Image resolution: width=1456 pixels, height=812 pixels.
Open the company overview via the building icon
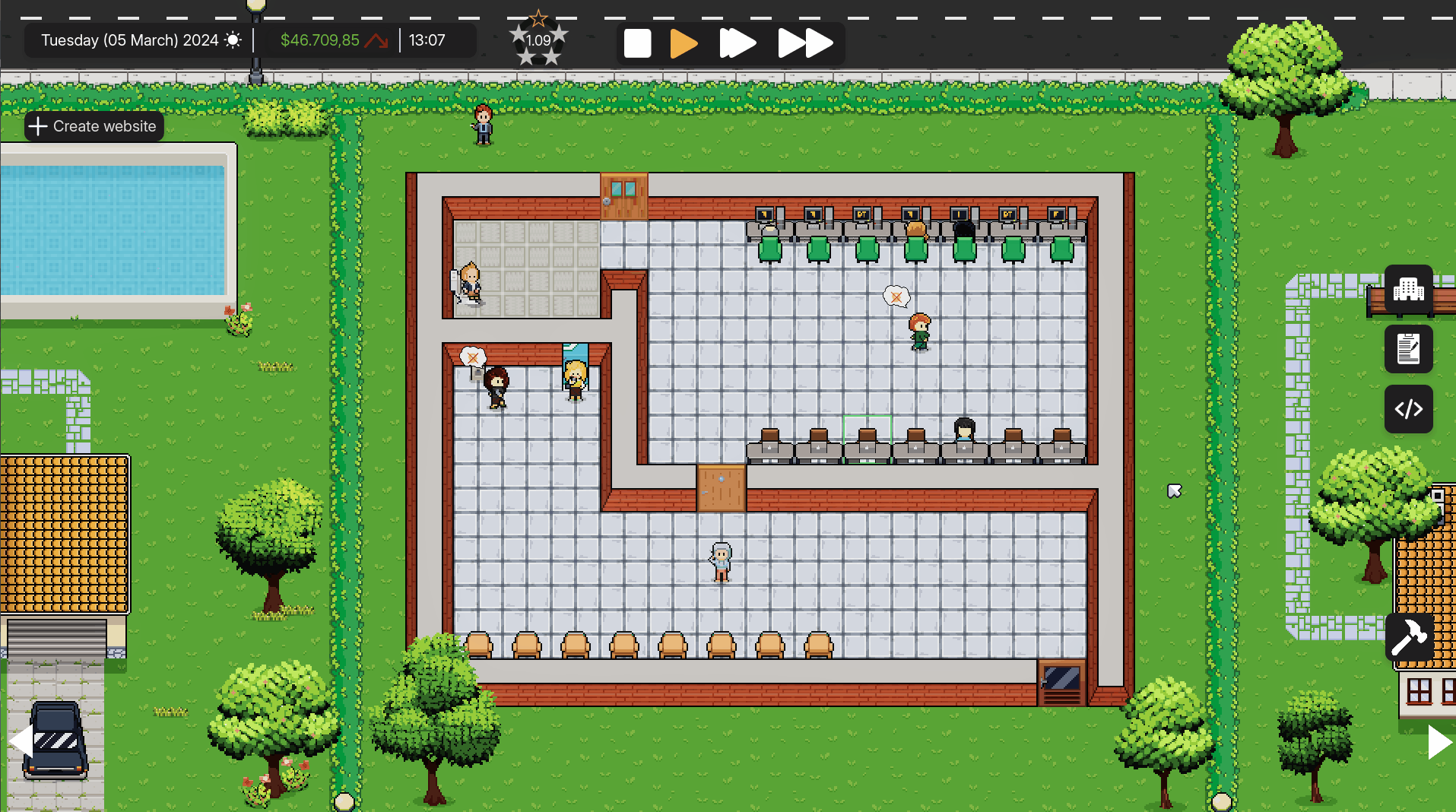1409,289
